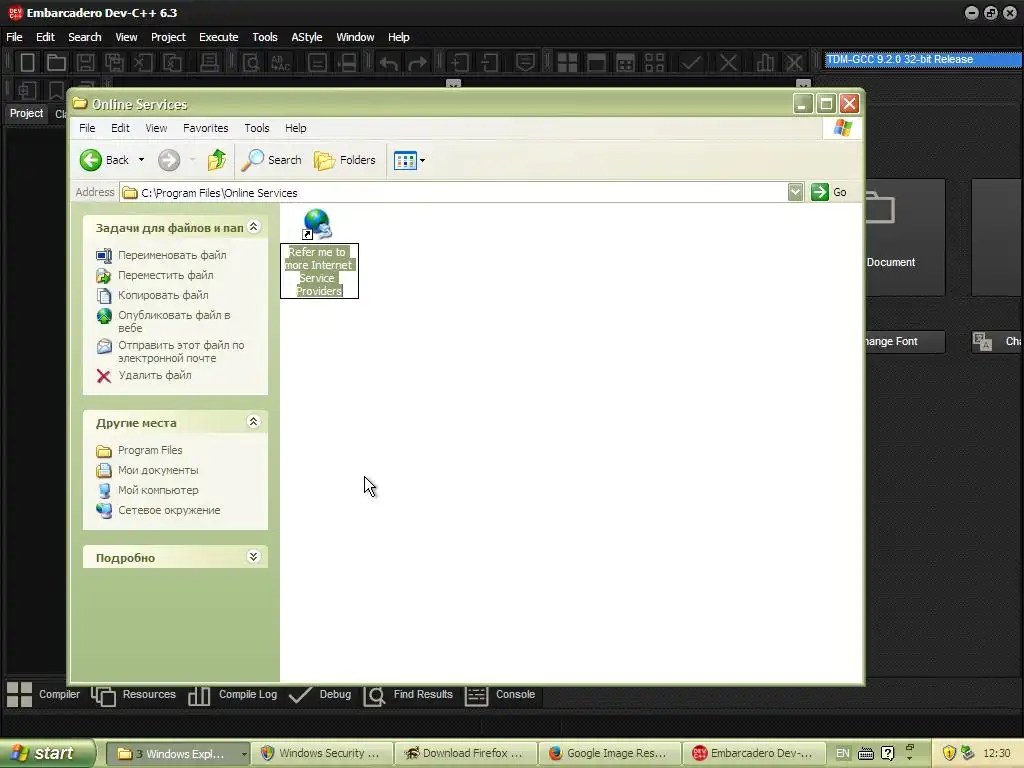Image resolution: width=1024 pixels, height=768 pixels.
Task: Click the Windows Security shield tray icon
Action: (x=949, y=753)
